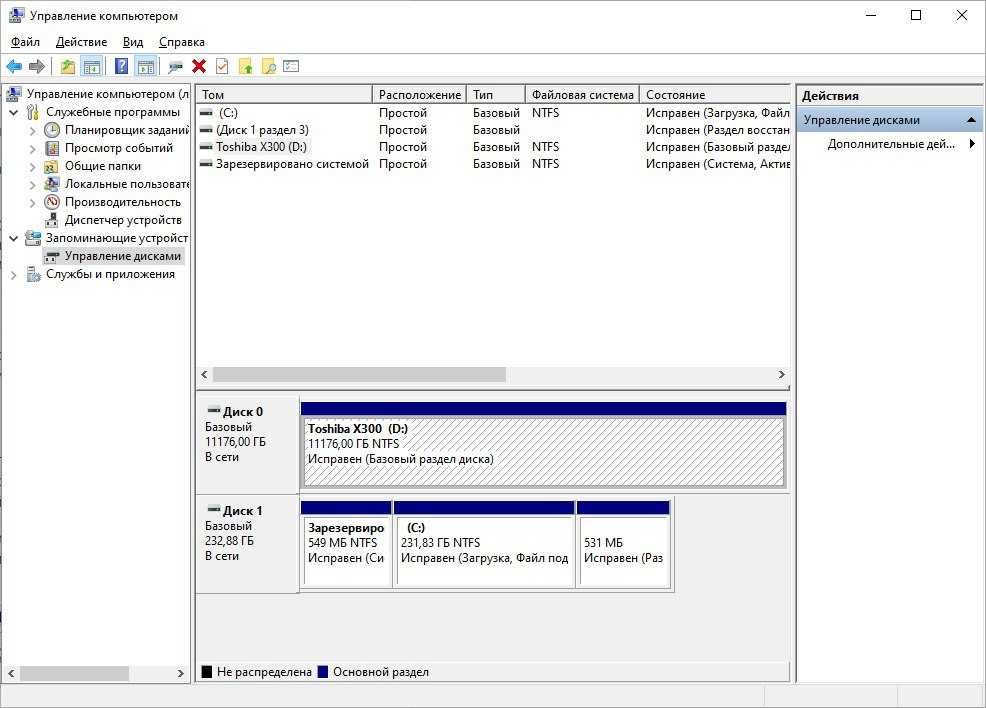Viewport: 986px width, 708px height.
Task: Select Диспетчер устройств in the tree
Action: 122,220
